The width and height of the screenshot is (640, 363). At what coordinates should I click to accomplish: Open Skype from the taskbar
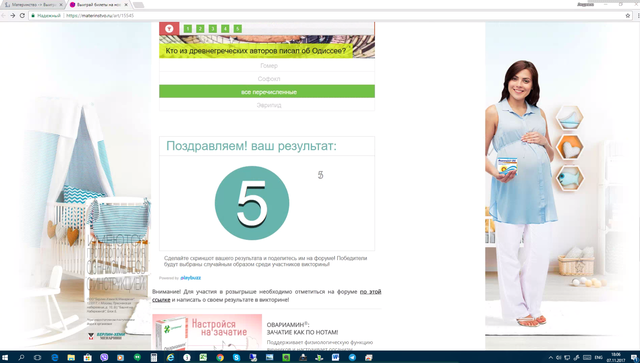(236, 357)
